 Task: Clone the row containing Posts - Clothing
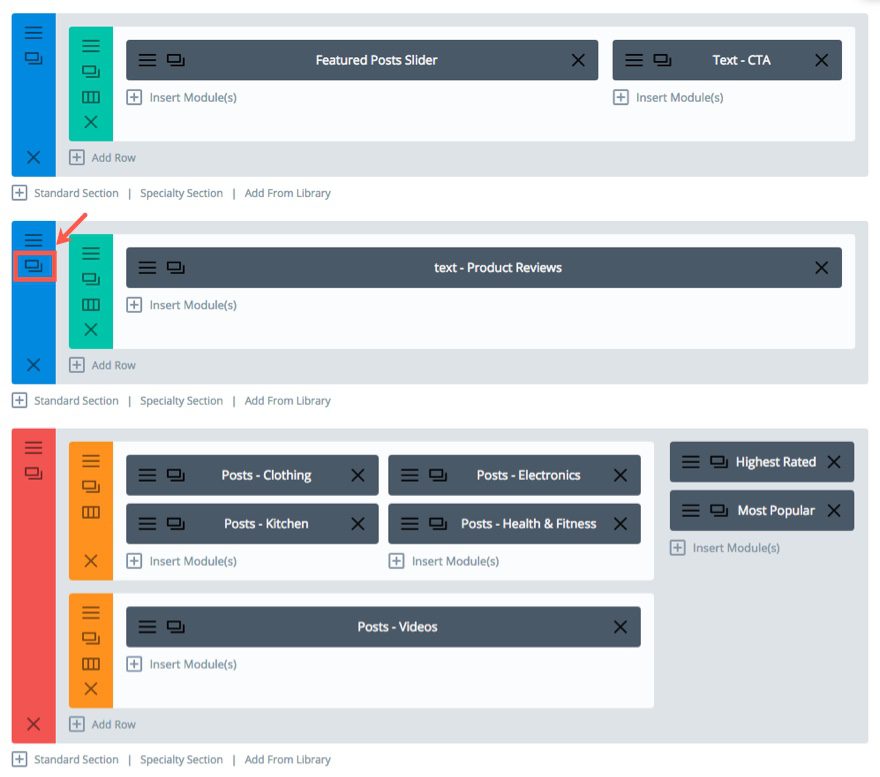pos(91,486)
